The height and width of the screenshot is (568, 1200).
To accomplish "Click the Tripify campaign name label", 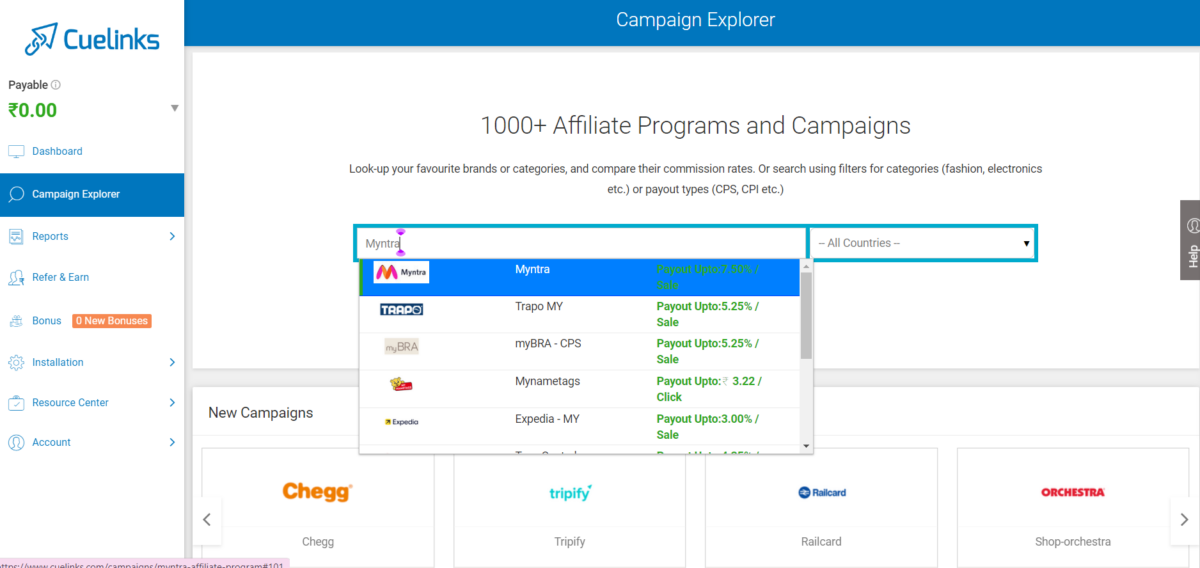I will pyautogui.click(x=570, y=541).
